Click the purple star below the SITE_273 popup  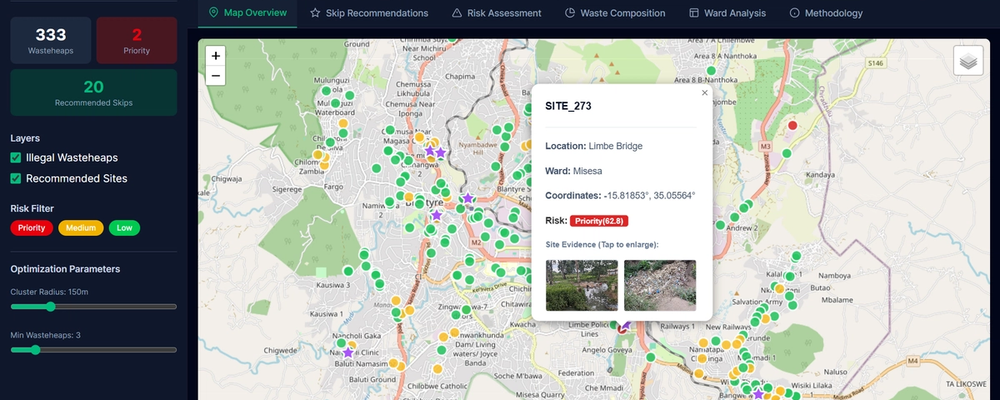click(626, 325)
